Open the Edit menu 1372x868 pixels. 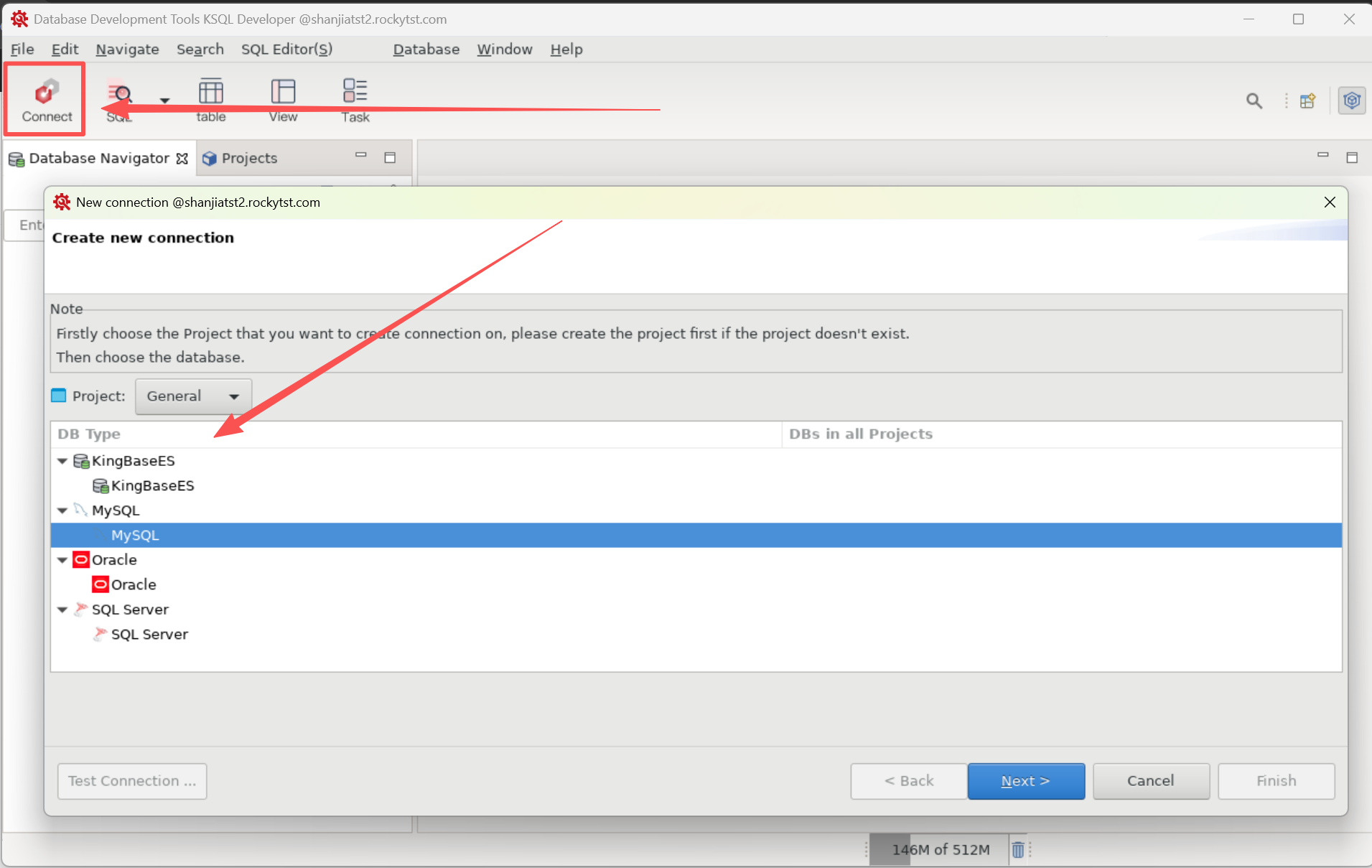pyautogui.click(x=65, y=50)
